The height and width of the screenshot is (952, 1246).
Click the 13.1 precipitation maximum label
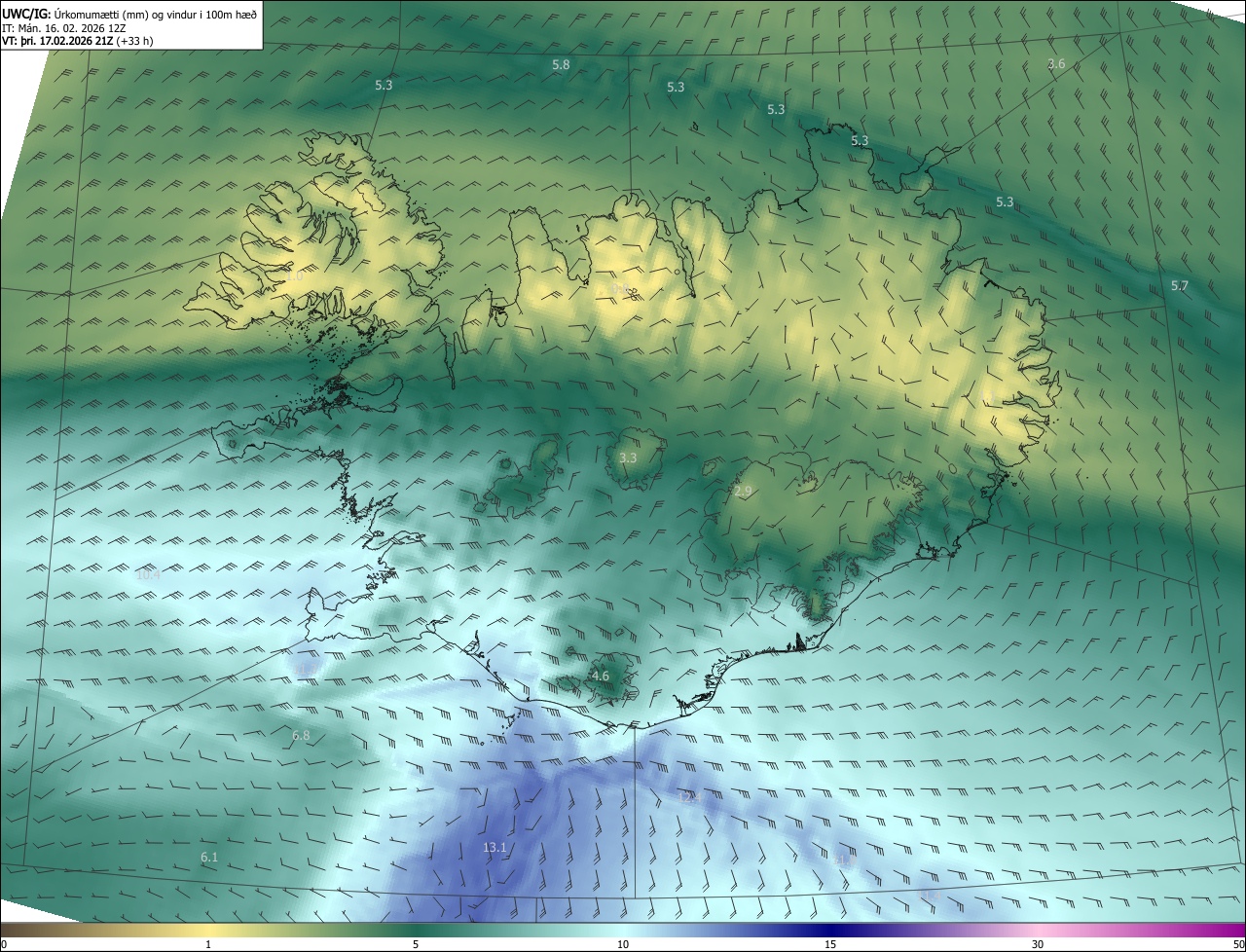tap(495, 848)
